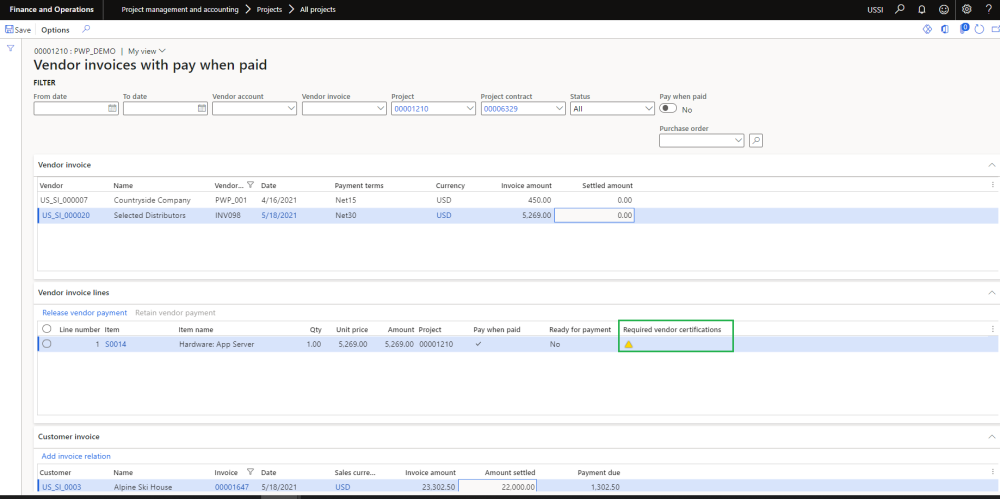Select the radio button for line number 1

pyautogui.click(x=46, y=344)
